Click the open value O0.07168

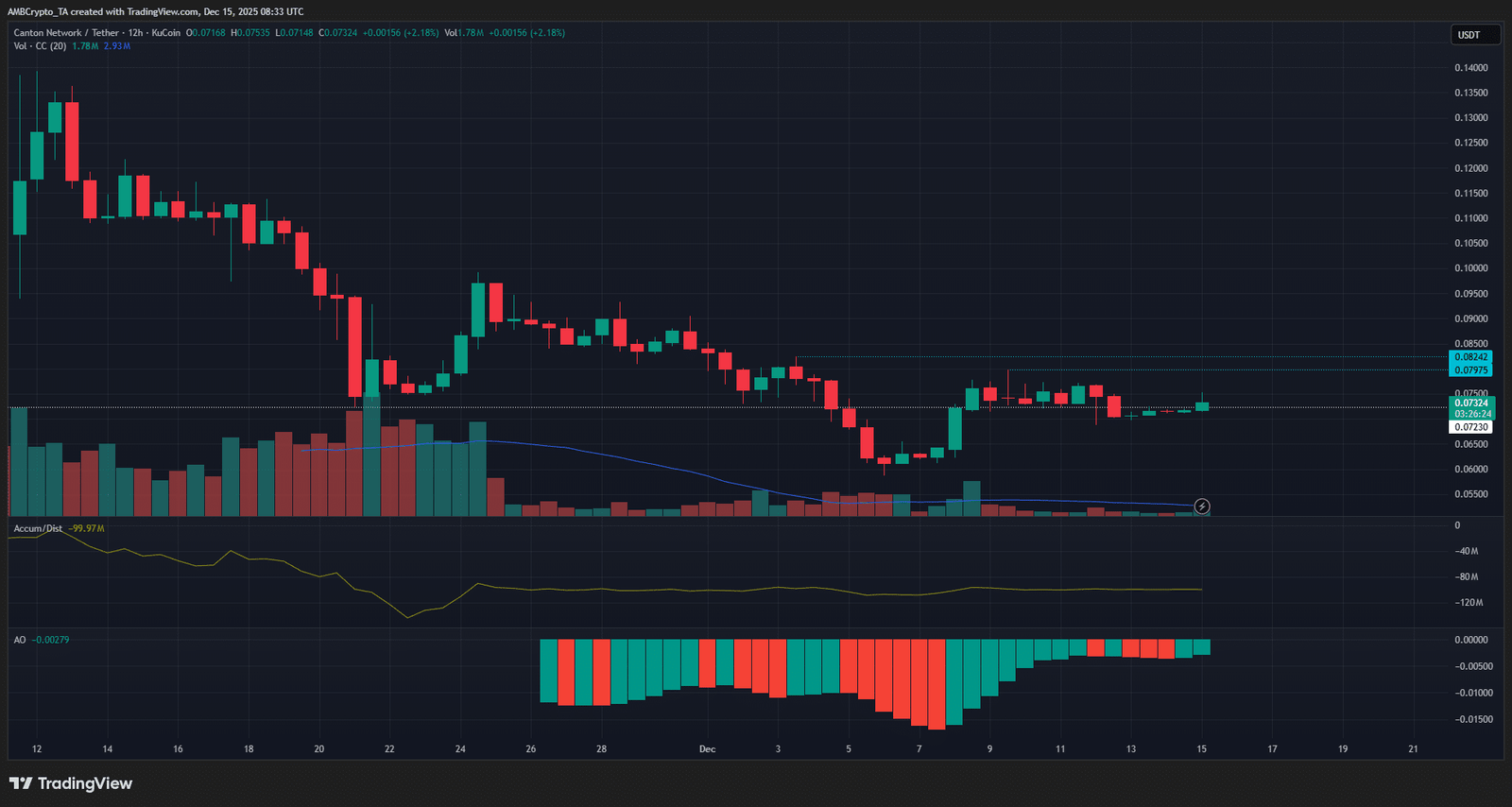coord(206,33)
